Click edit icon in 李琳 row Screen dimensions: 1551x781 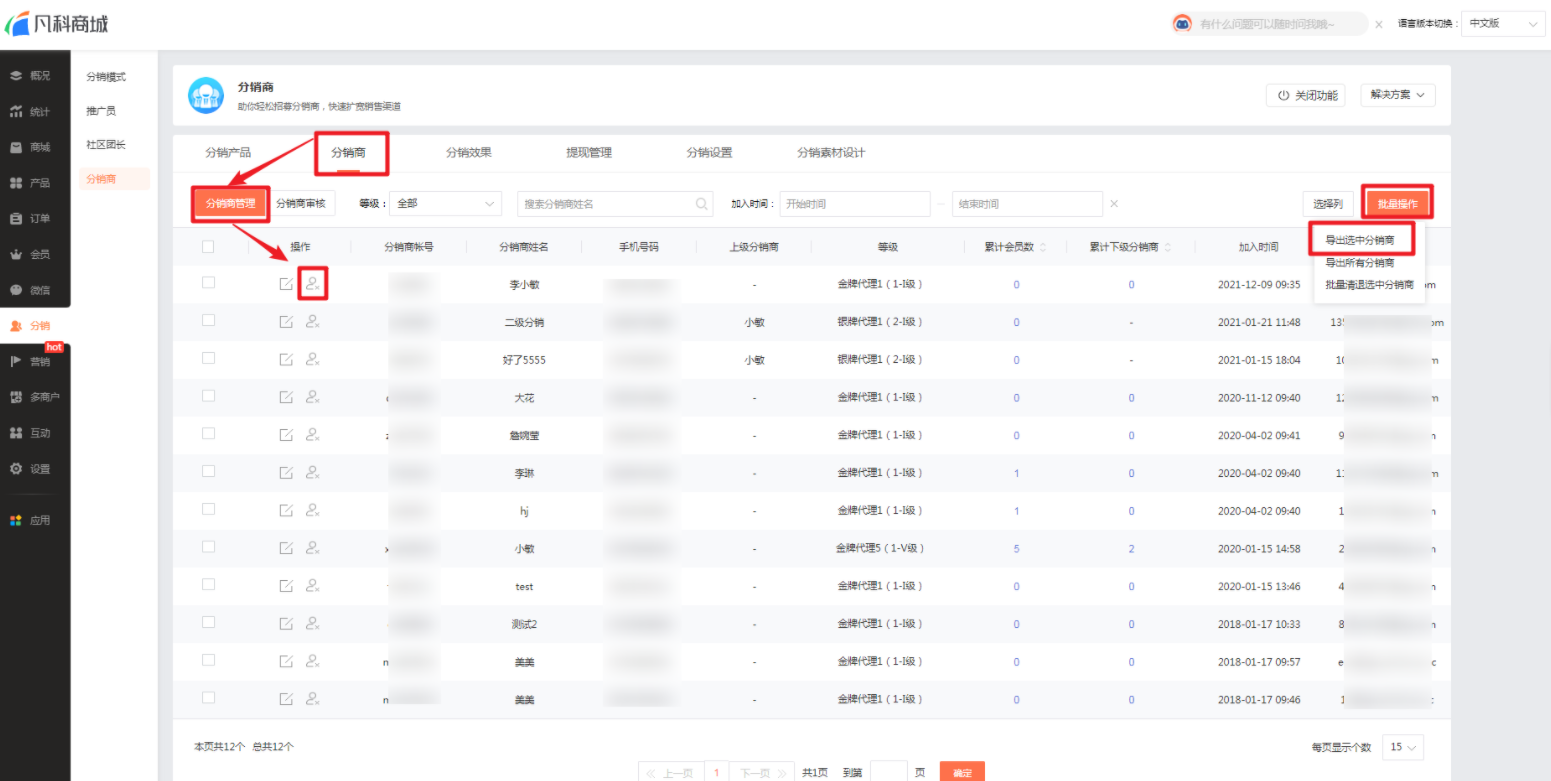coord(286,472)
